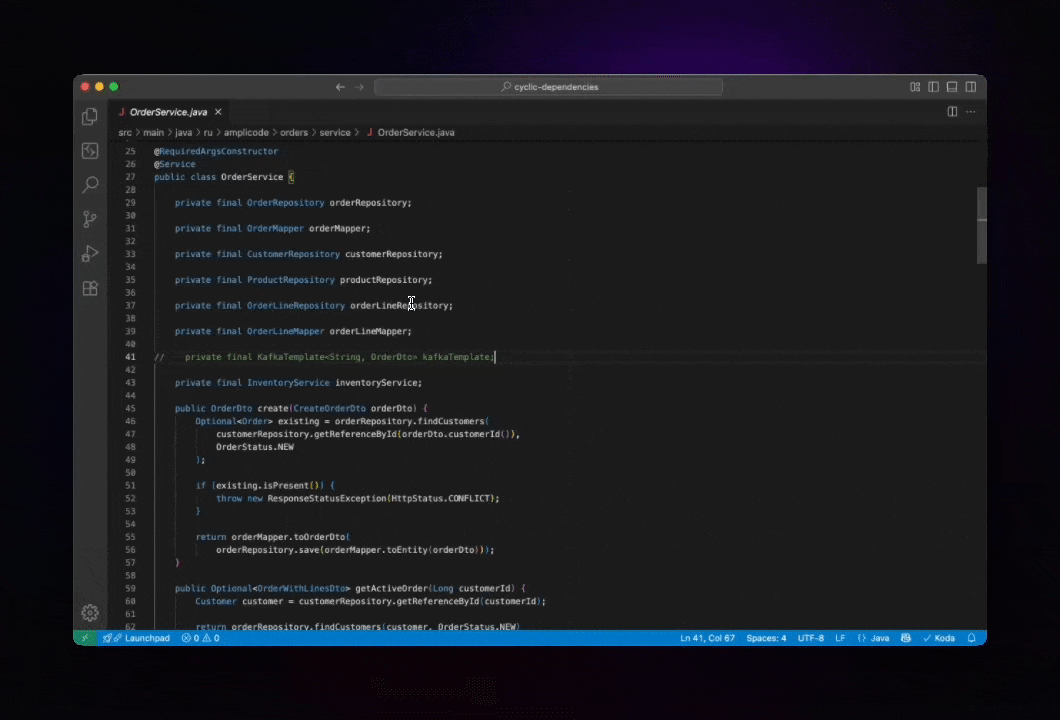Click the Customize Layout icon

pyautogui.click(x=915, y=87)
